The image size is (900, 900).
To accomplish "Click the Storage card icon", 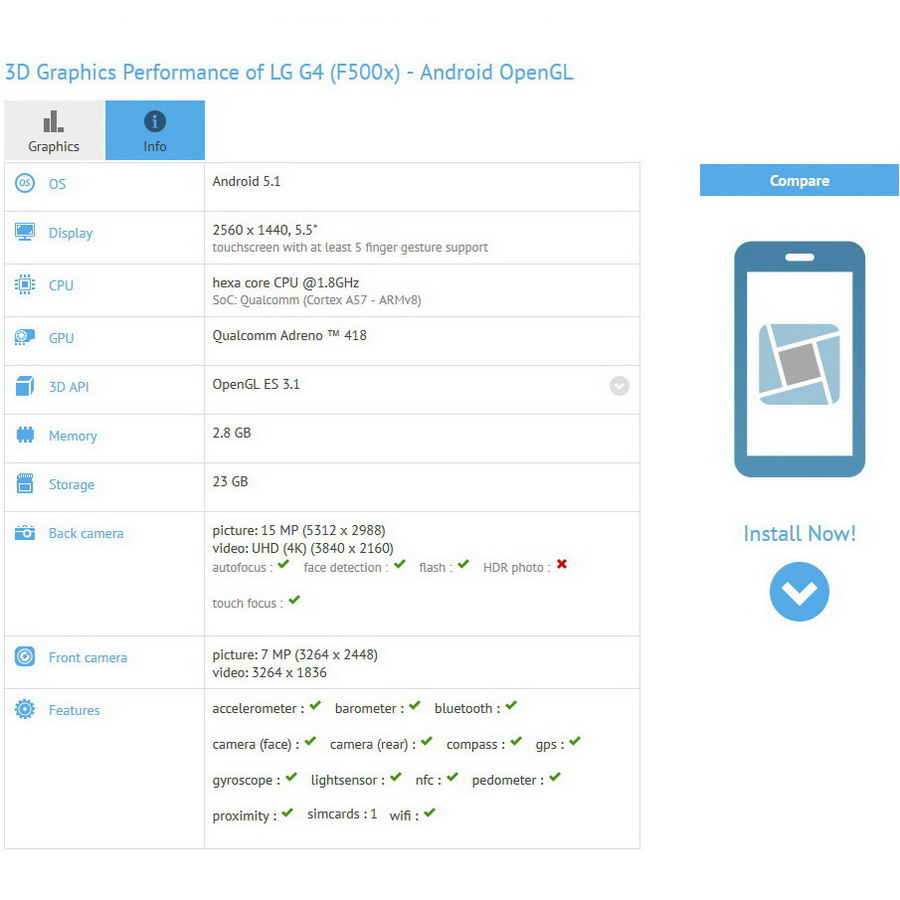I will coord(25,484).
